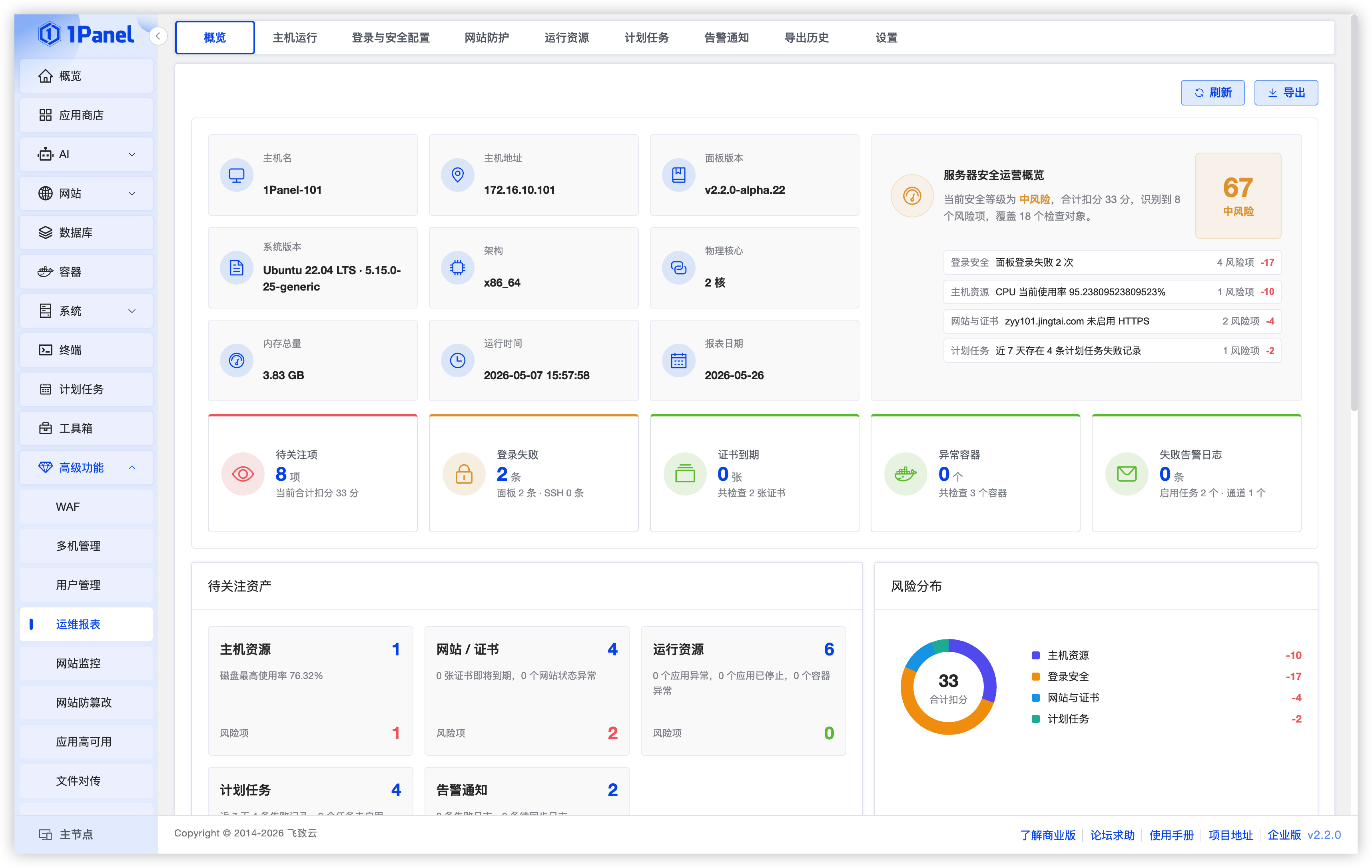1372x868 pixels.
Task: Click the v2.2.0 version link
Action: 1324,835
